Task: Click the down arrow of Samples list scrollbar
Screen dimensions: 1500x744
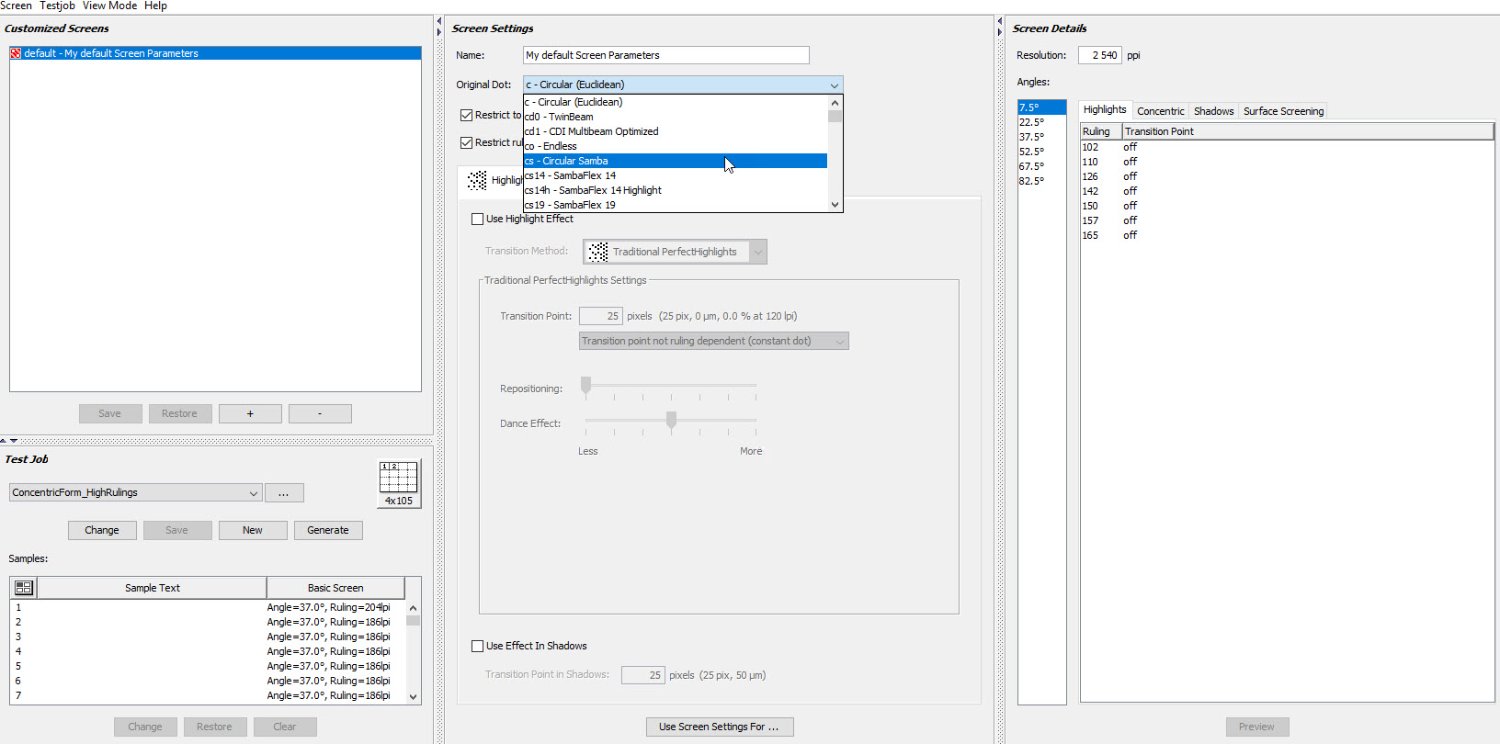Action: click(413, 696)
